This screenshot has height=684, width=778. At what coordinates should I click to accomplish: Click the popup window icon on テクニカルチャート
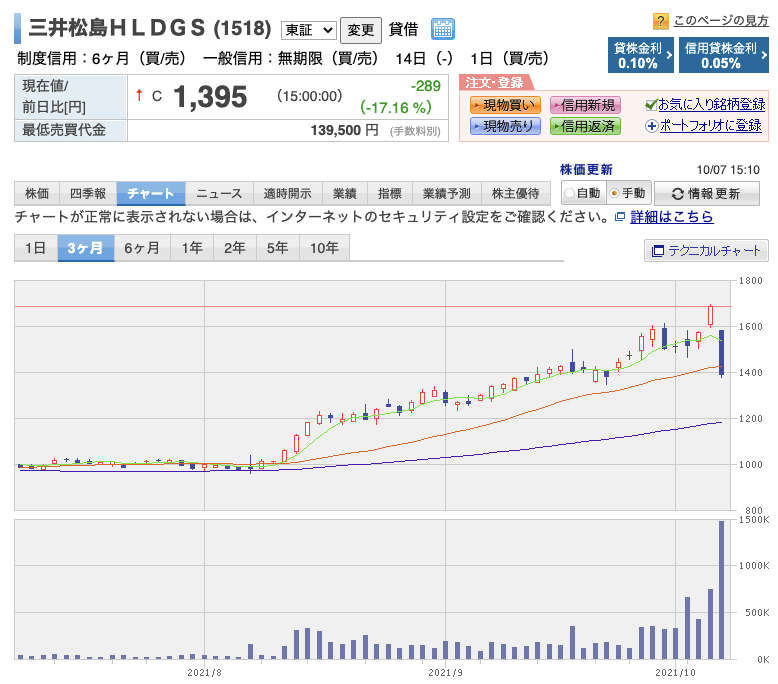point(658,251)
